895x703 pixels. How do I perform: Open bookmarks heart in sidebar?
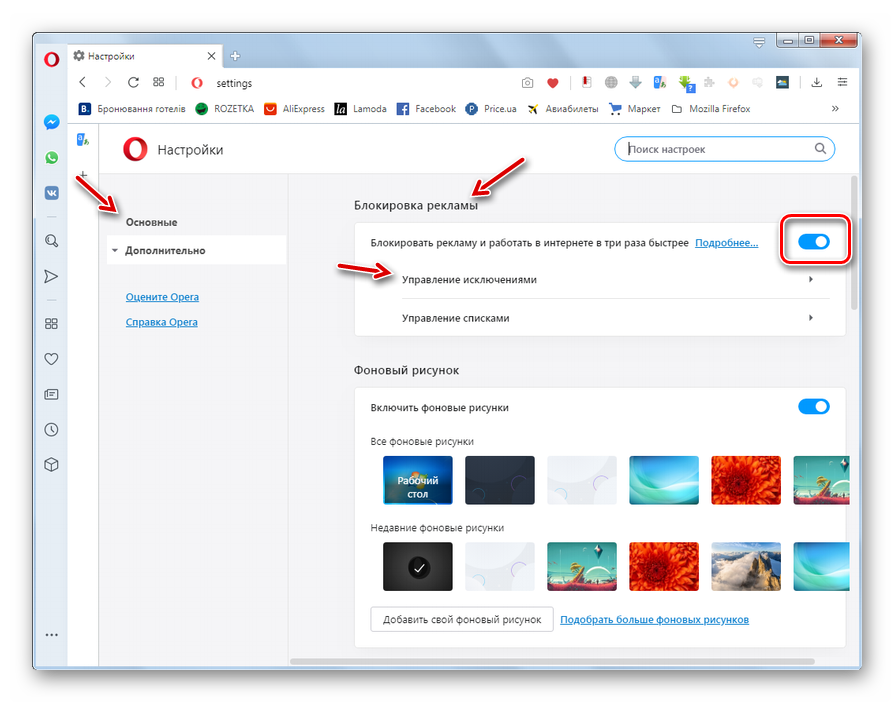point(51,359)
